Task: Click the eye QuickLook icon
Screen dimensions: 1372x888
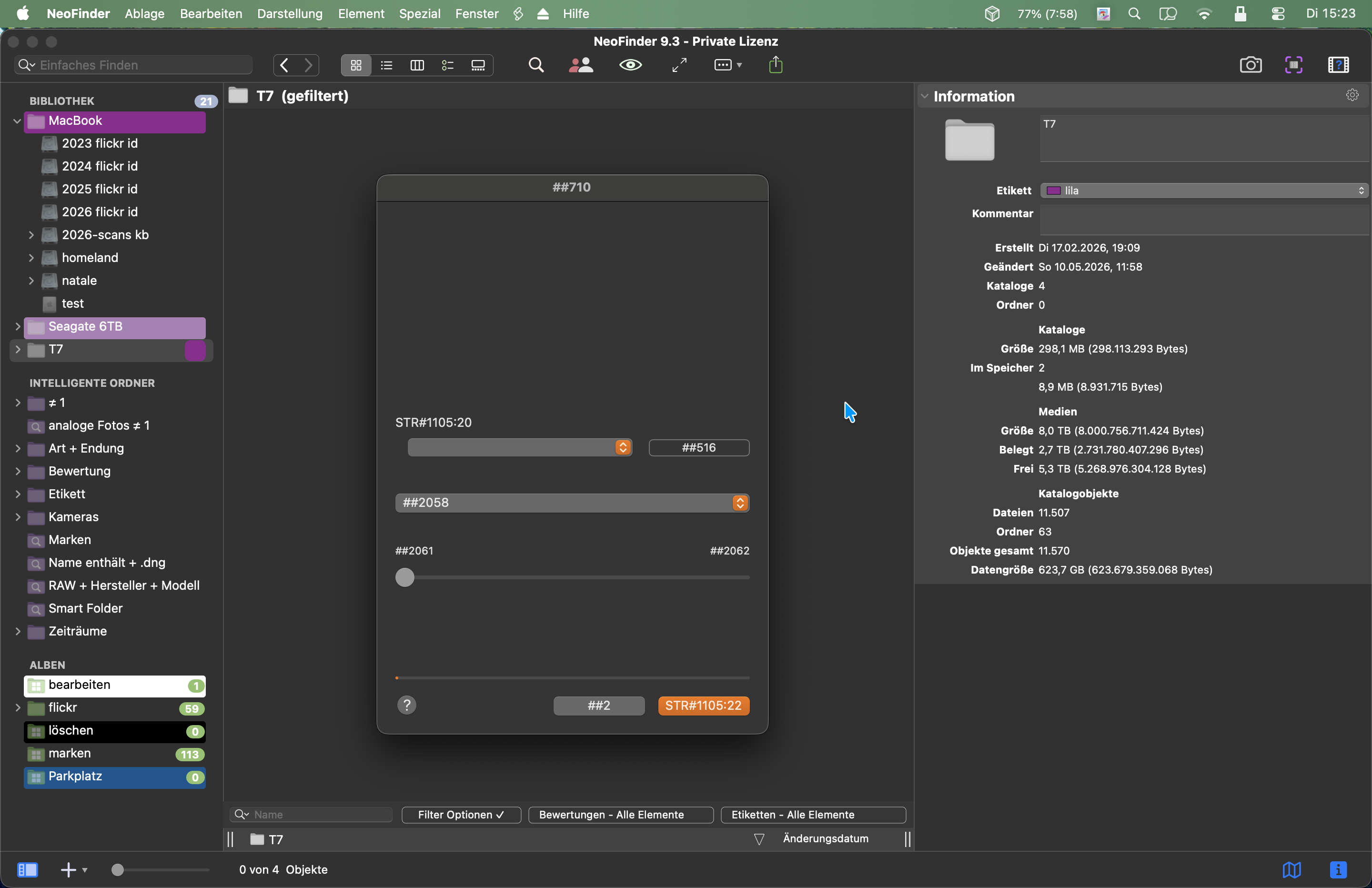Action: (x=631, y=65)
